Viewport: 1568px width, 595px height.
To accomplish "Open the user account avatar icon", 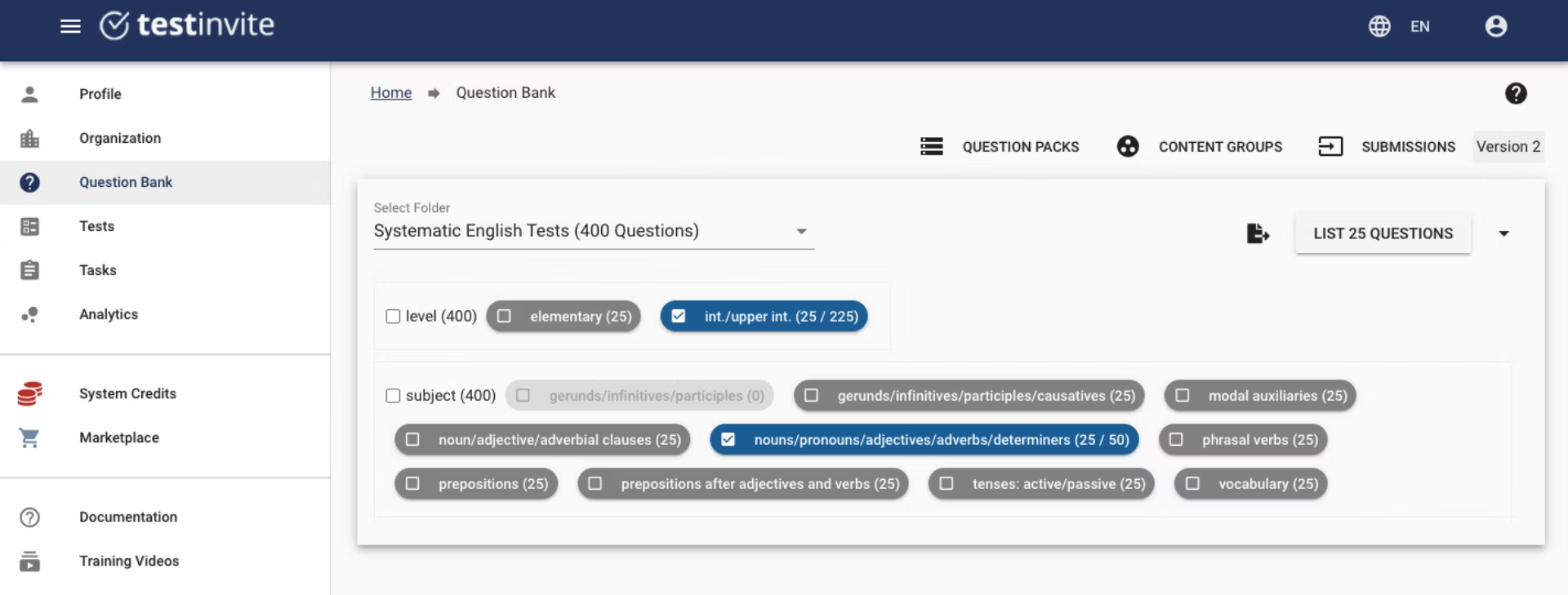I will point(1495,26).
